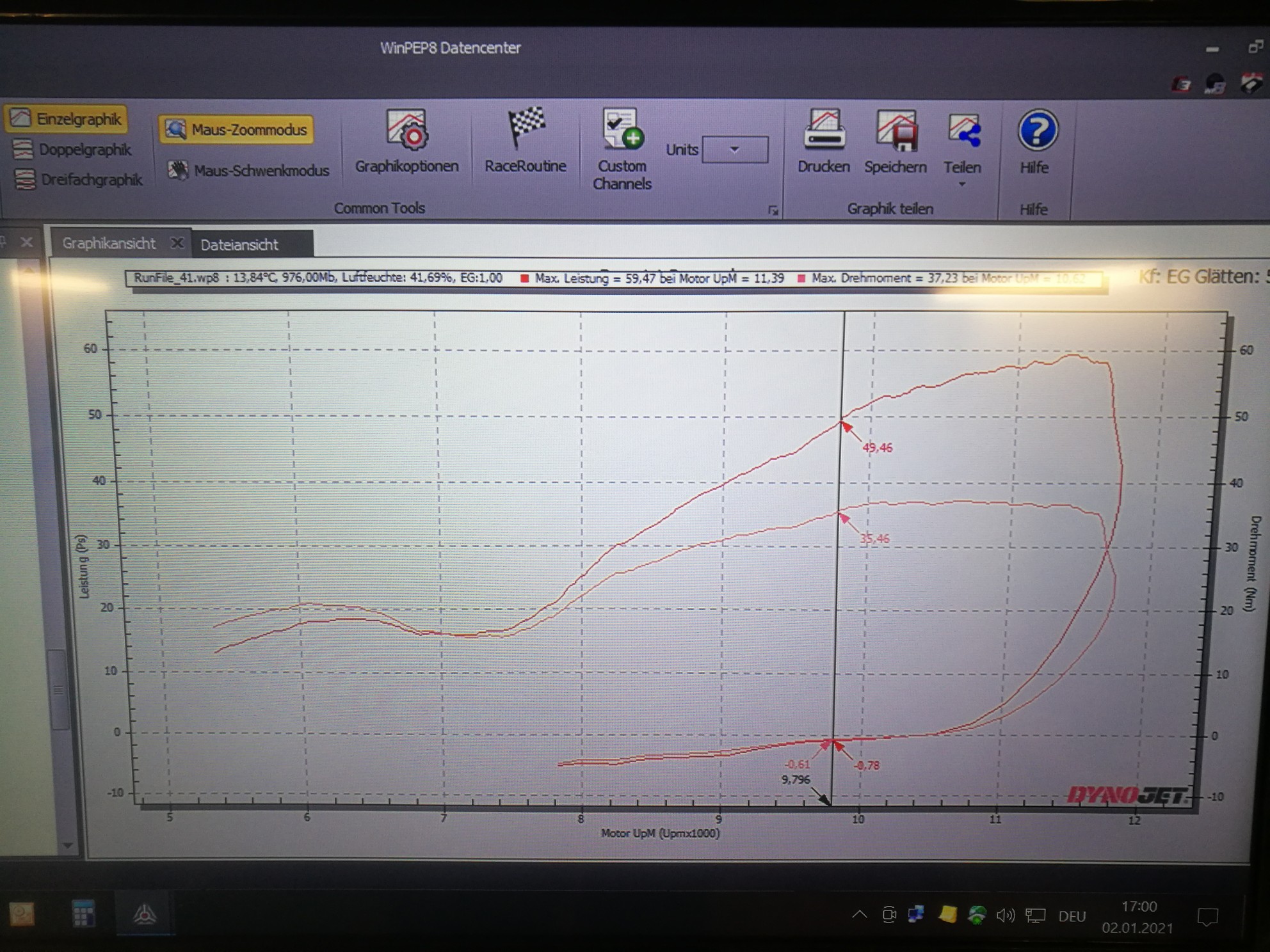Expand Common Tools group launcher
The width and height of the screenshot is (1270, 952).
[x=773, y=210]
